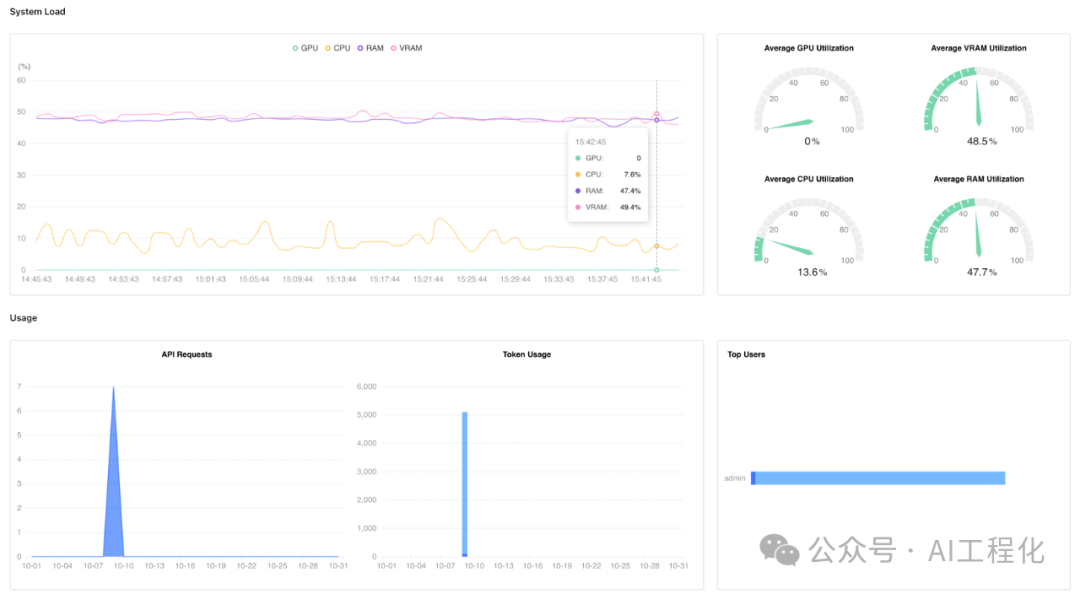1080x594 pixels.
Task: Click the Average RAM Utilization gauge
Action: 978,231
